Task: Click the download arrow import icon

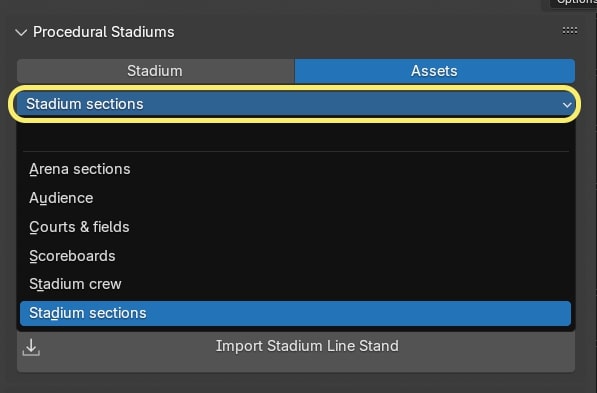Action: (x=31, y=348)
